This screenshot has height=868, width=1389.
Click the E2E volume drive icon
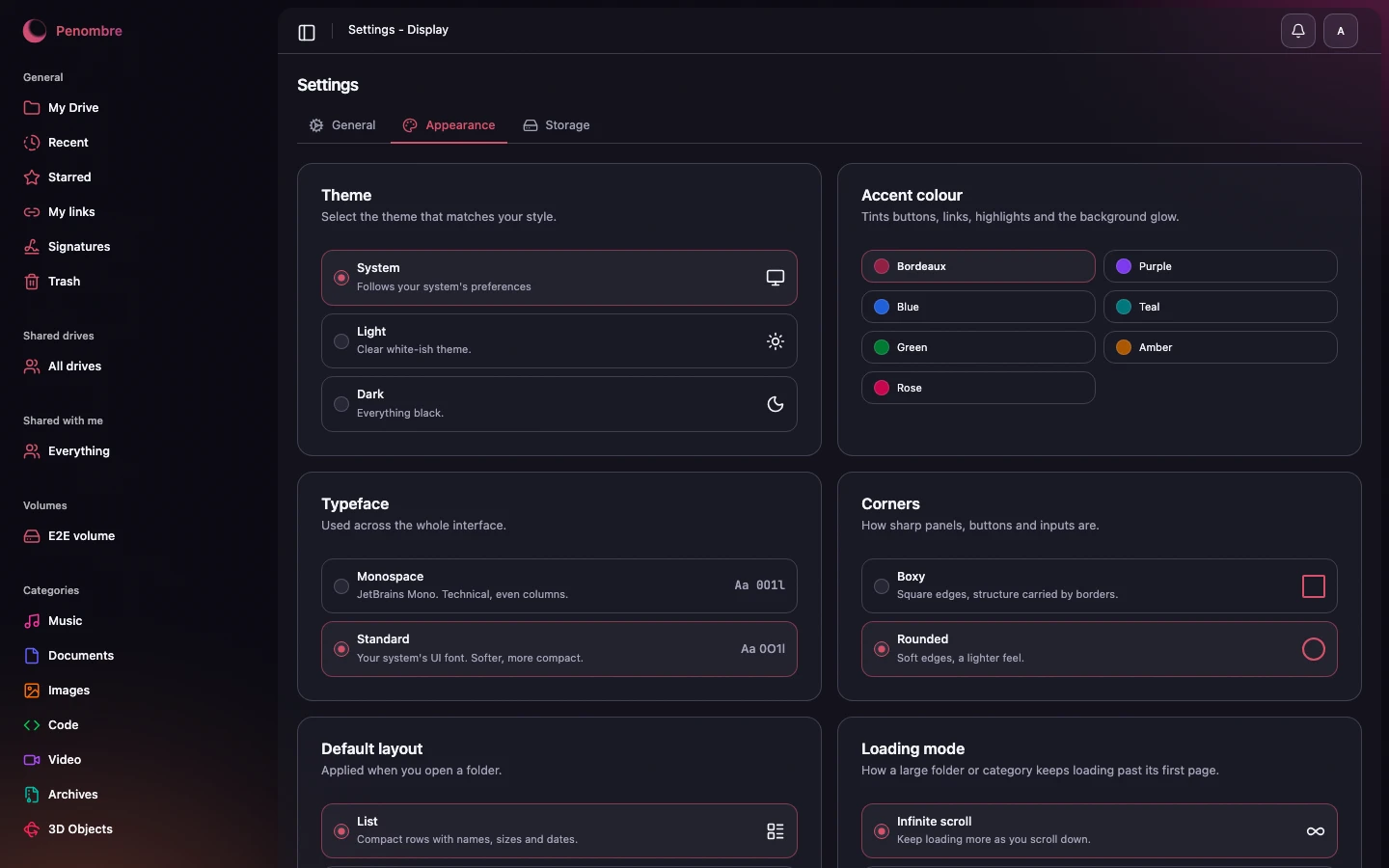click(x=32, y=536)
